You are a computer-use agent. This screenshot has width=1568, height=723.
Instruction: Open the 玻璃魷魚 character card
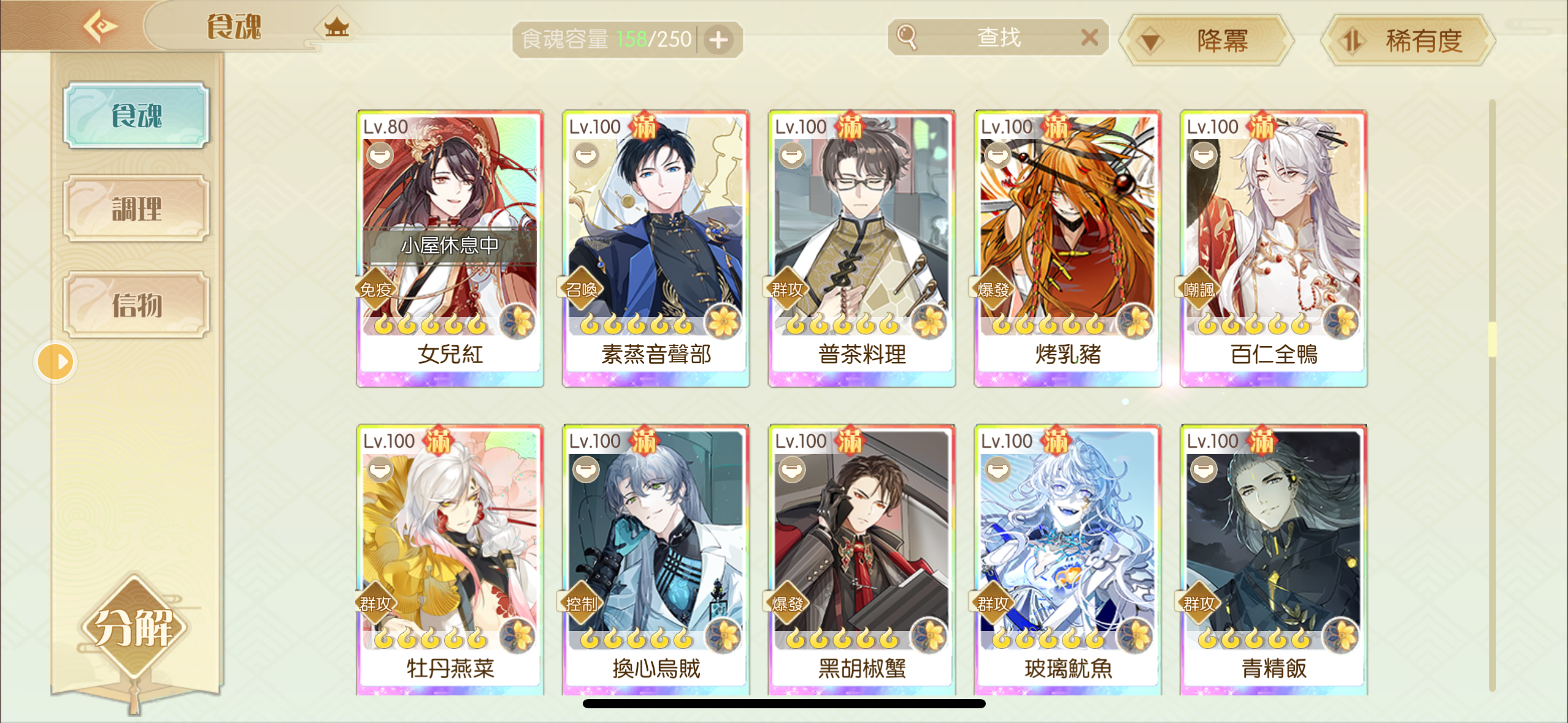coord(1067,559)
